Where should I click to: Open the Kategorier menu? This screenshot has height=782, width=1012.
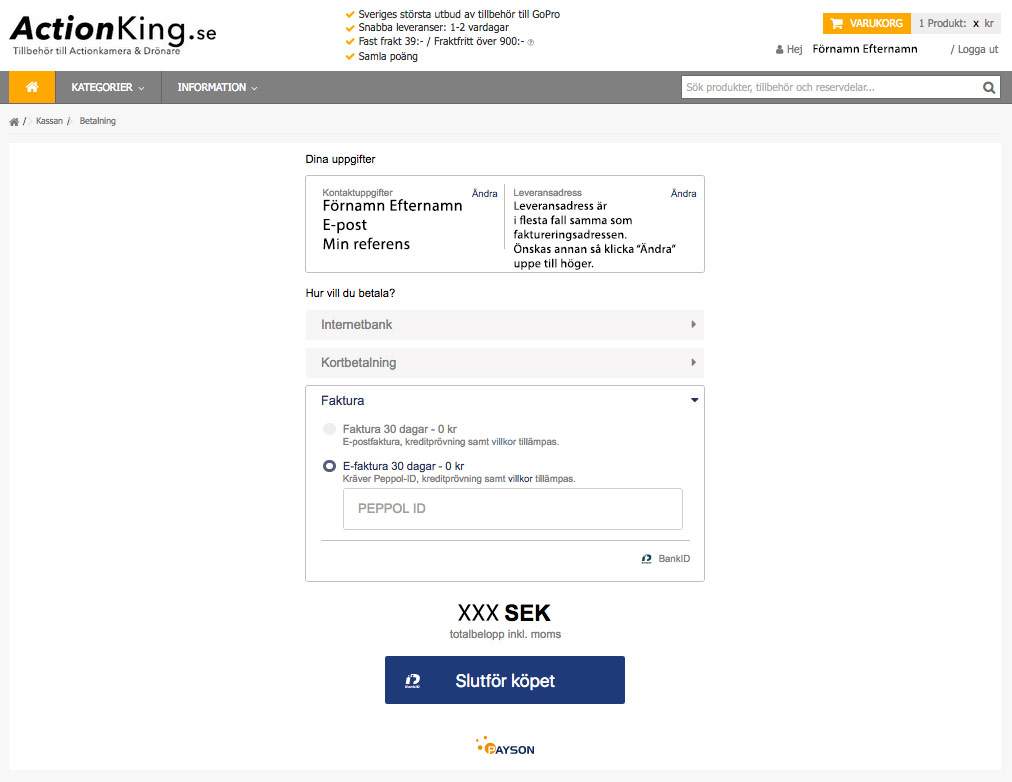pos(108,87)
